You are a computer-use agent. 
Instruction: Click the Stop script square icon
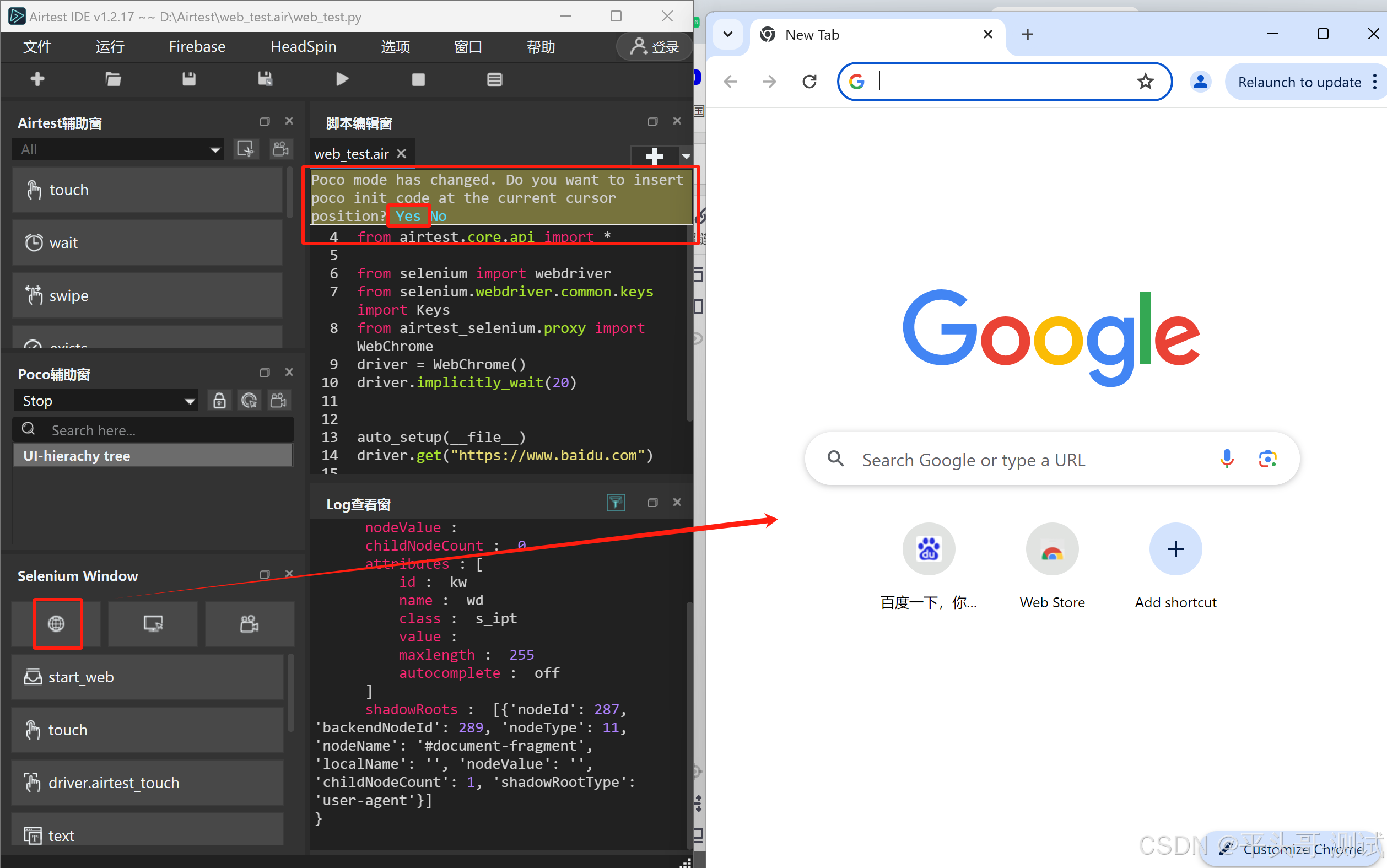418,79
